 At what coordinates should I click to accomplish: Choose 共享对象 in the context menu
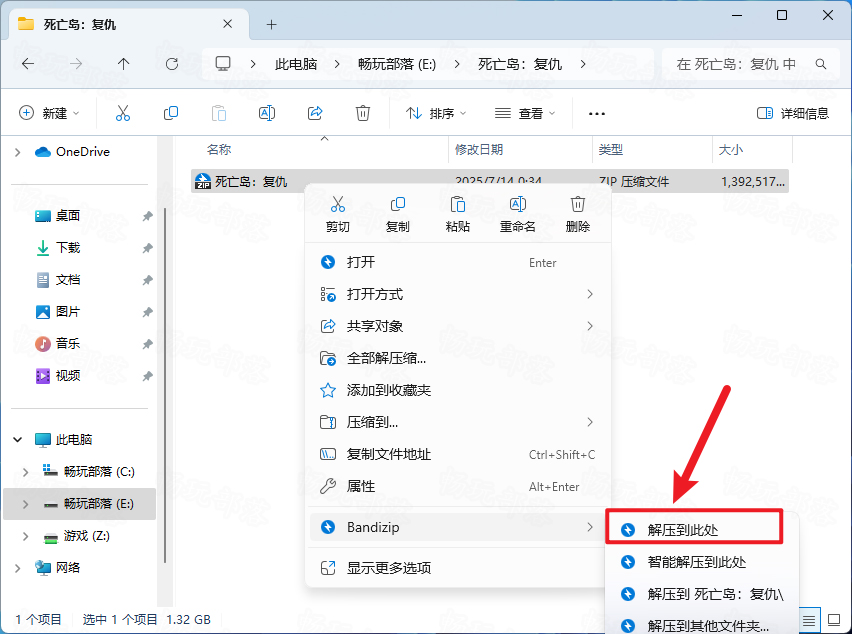click(458, 326)
